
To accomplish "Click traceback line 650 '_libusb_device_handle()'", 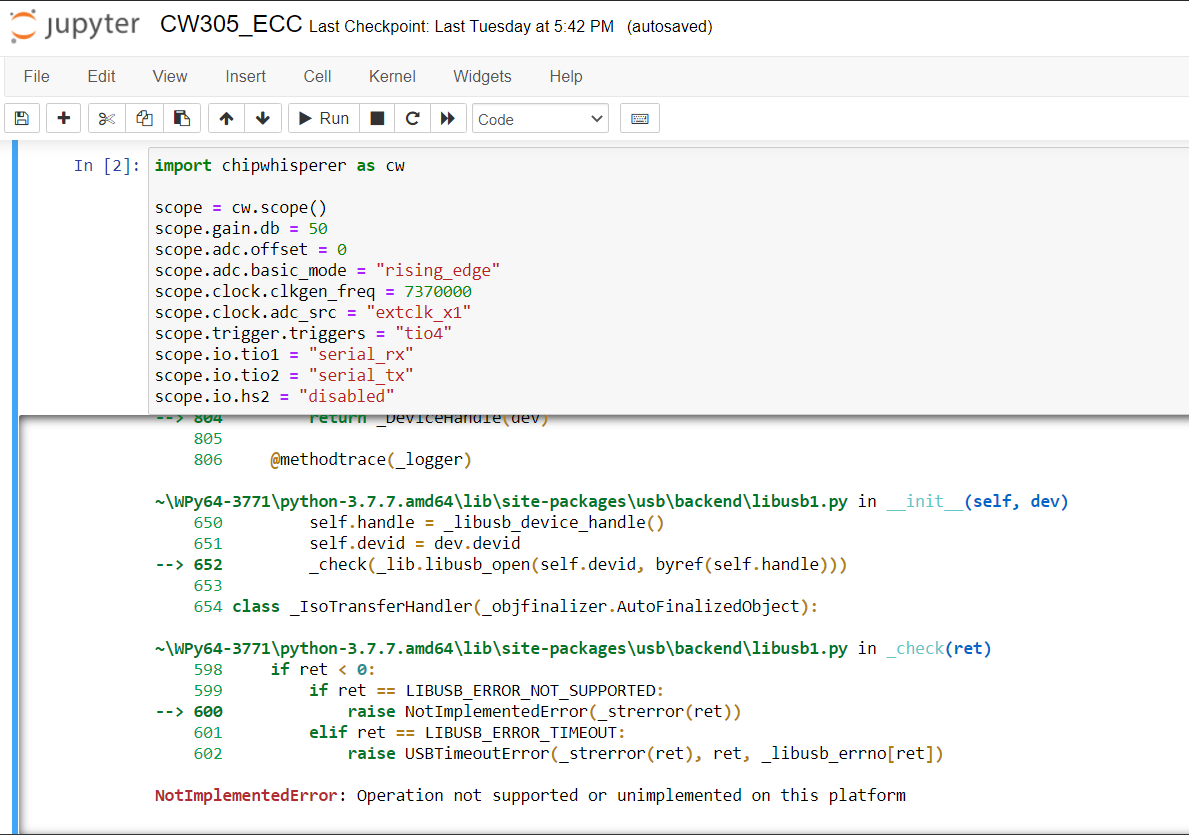I will (429, 523).
